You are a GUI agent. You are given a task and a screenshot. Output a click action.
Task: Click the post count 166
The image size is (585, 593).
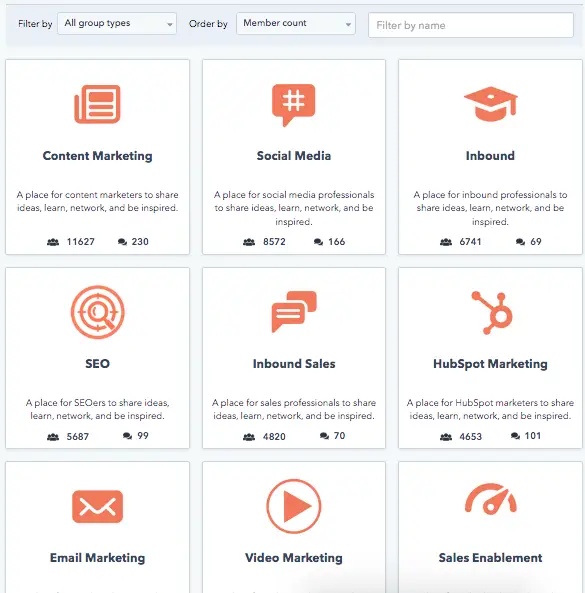(x=337, y=242)
